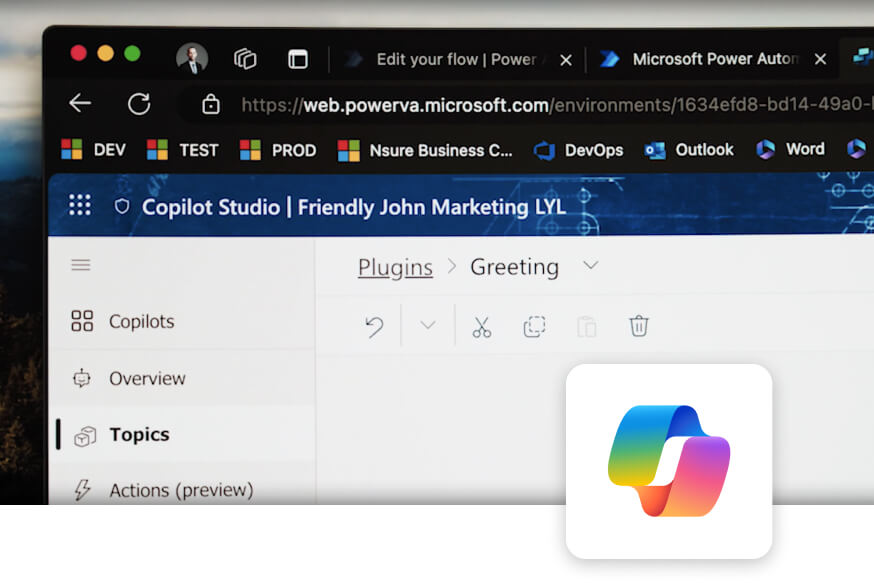The image size is (874, 583).
Task: Open Copilots in the side navigation
Action: pyautogui.click(x=181, y=322)
